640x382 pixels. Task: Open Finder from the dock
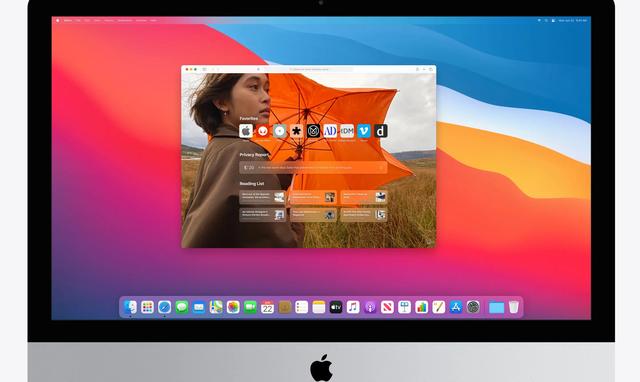[130, 306]
